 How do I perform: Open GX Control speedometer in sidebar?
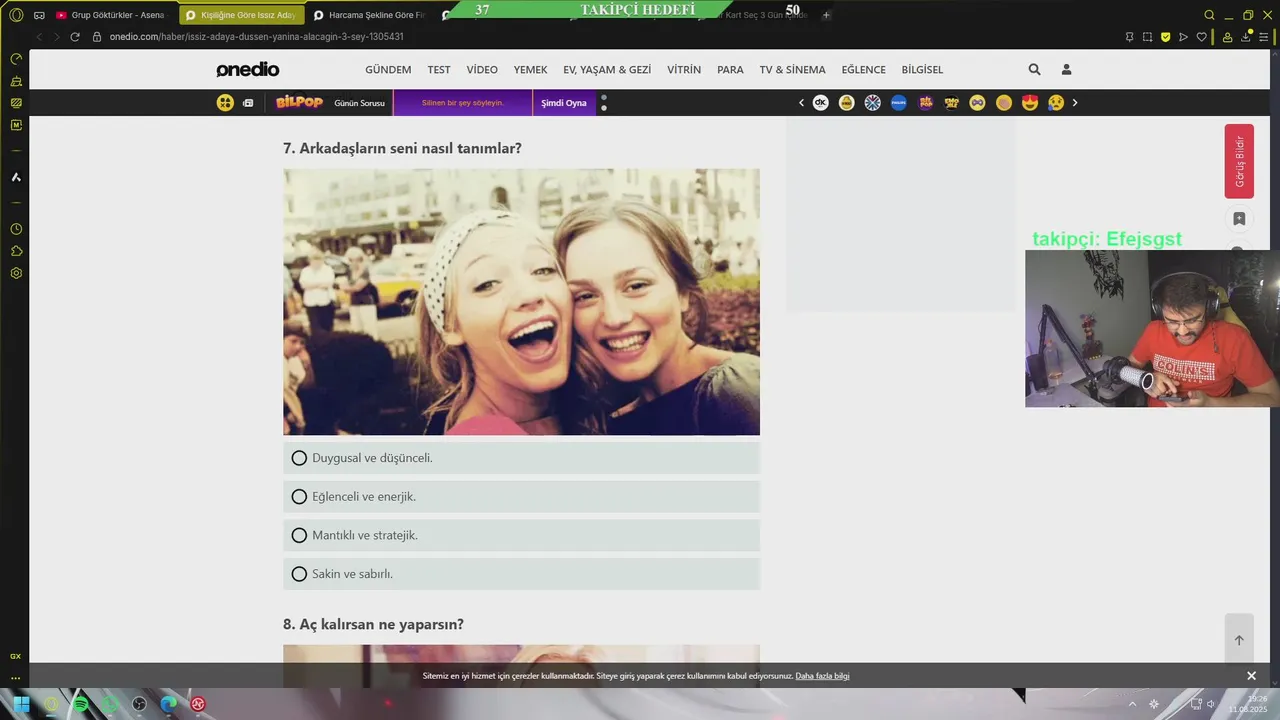[x=16, y=59]
